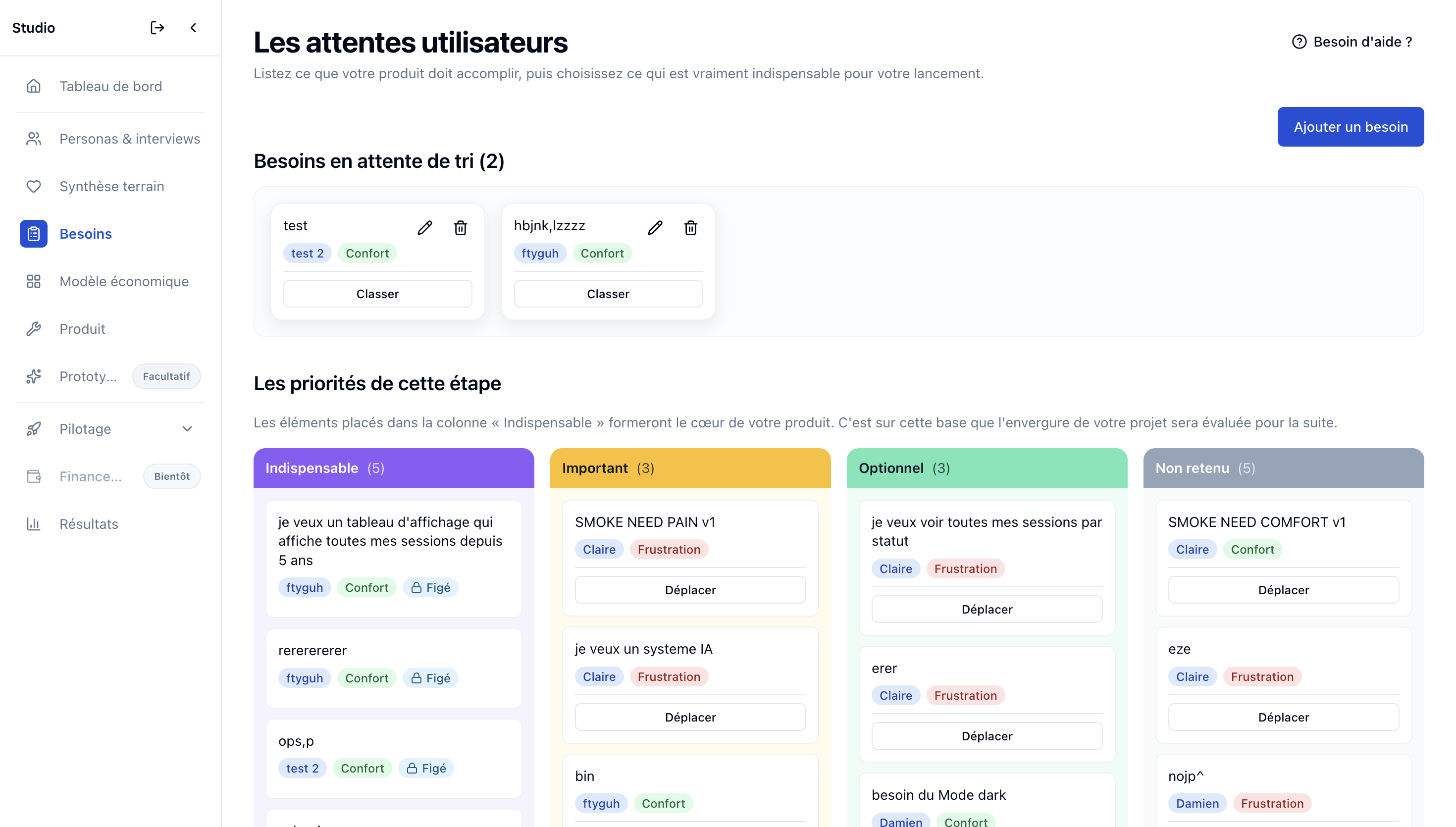Click Classer on the 'hbjnk,lzzzz' card
Image resolution: width=1456 pixels, height=827 pixels.
pyautogui.click(x=608, y=294)
